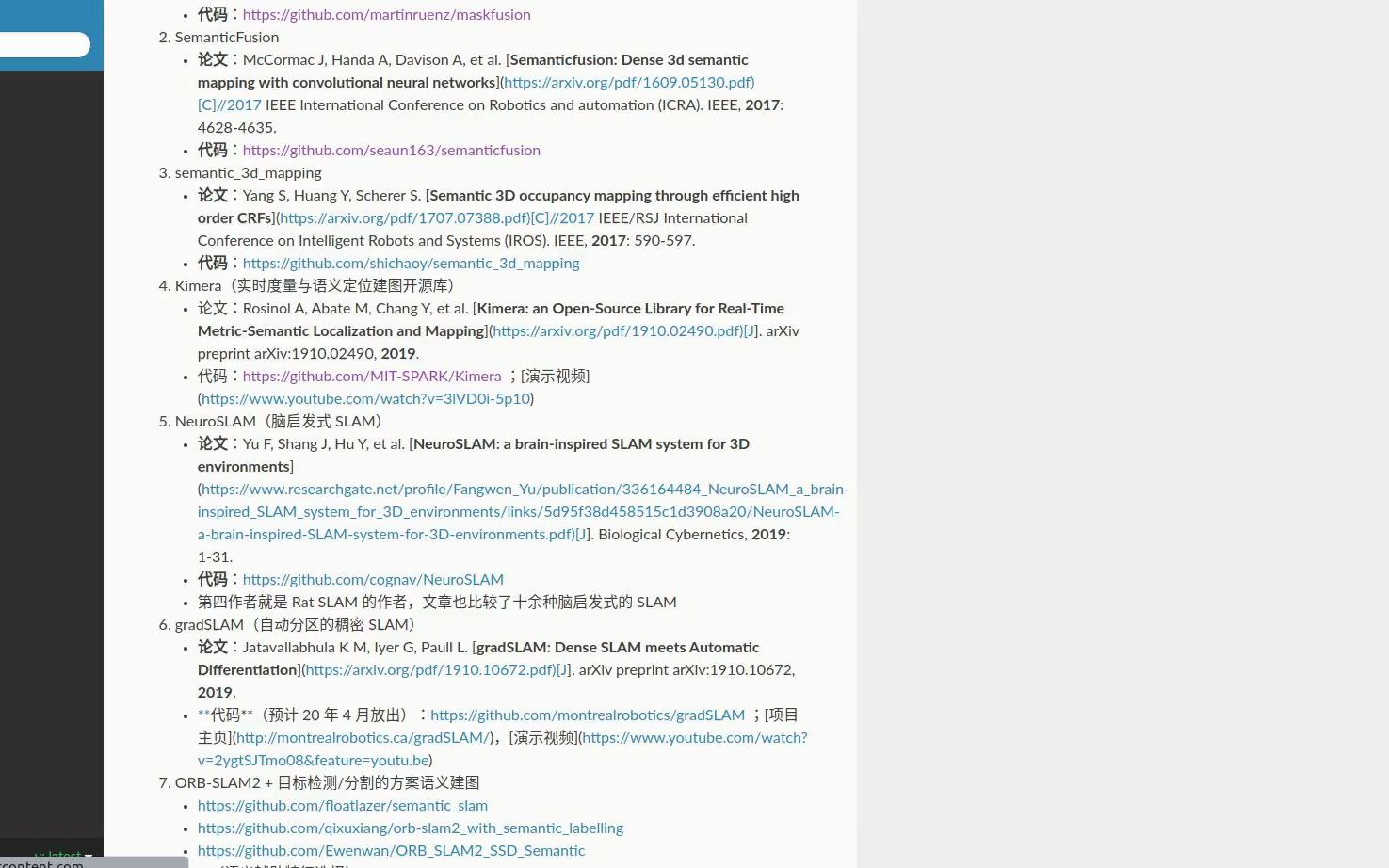The height and width of the screenshot is (868, 1389).
Task: Focus the sidebar search docs field
Action: (44, 44)
